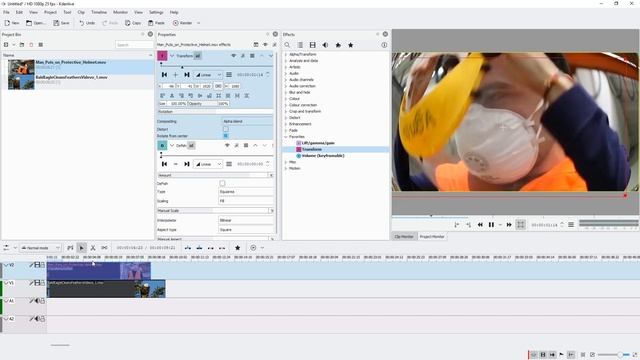Adjust the Rotation slider in Transform
This screenshot has width=640, height=360.
click(215, 111)
